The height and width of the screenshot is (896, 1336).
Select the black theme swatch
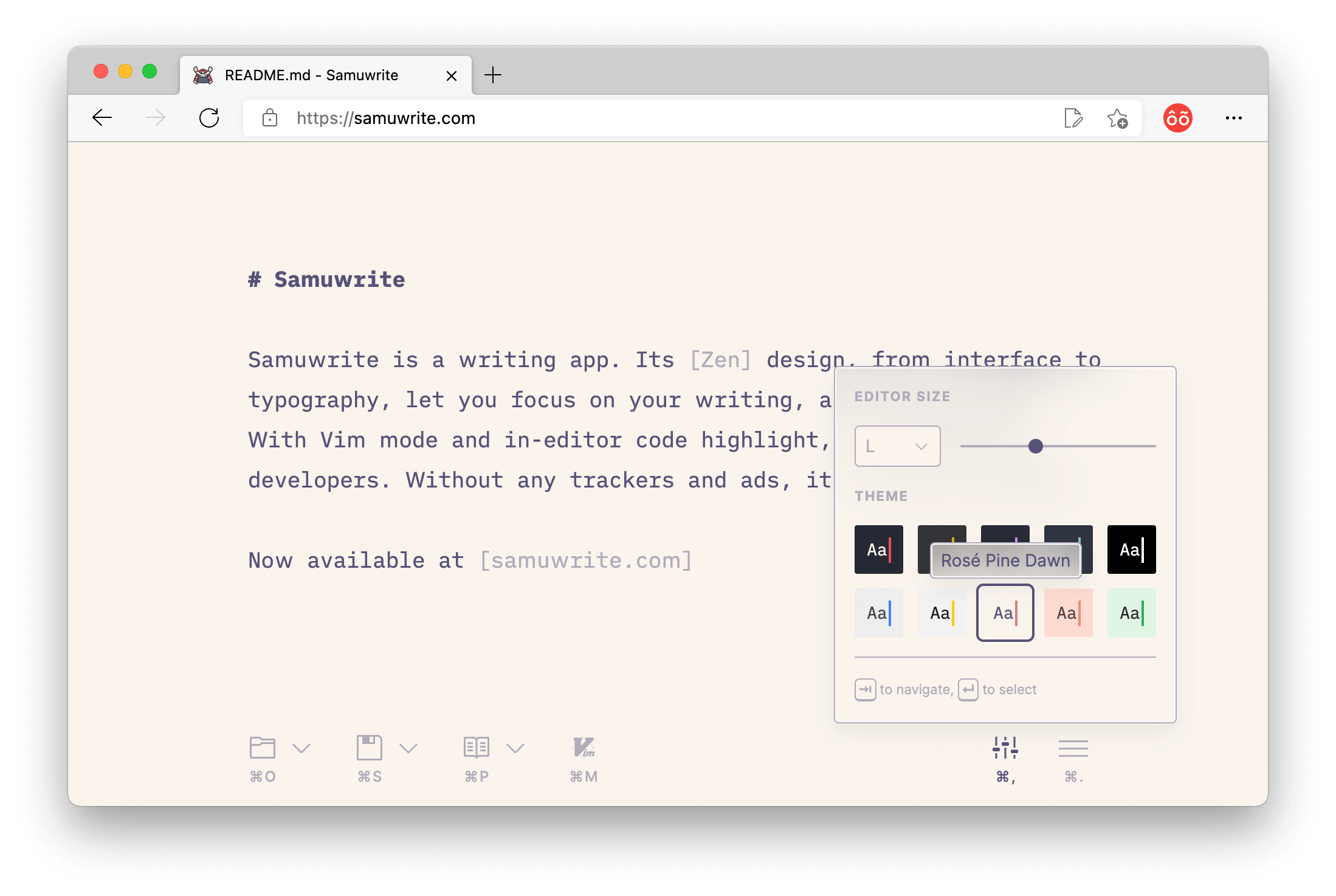coord(1131,550)
